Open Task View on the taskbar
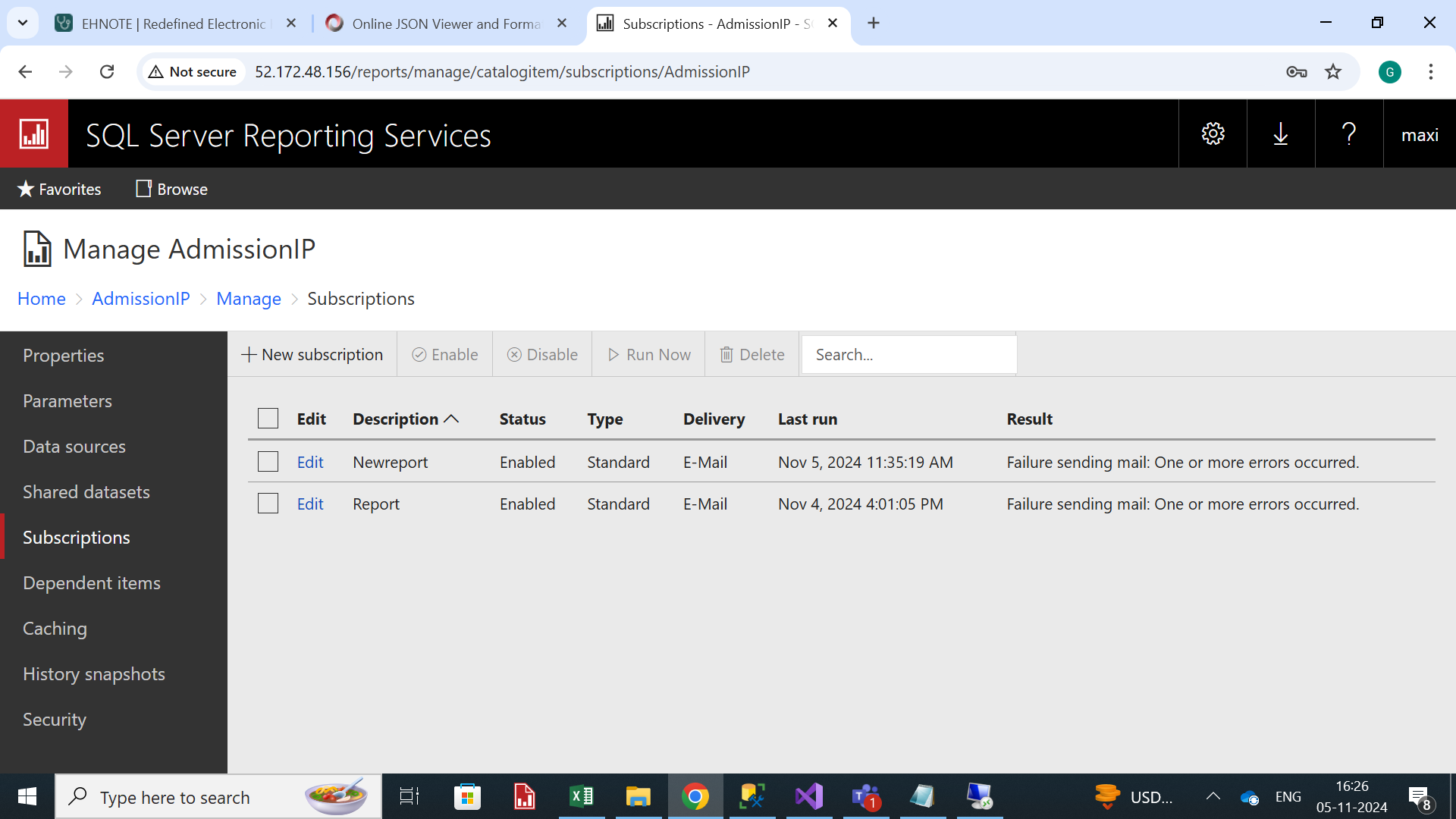 point(409,796)
